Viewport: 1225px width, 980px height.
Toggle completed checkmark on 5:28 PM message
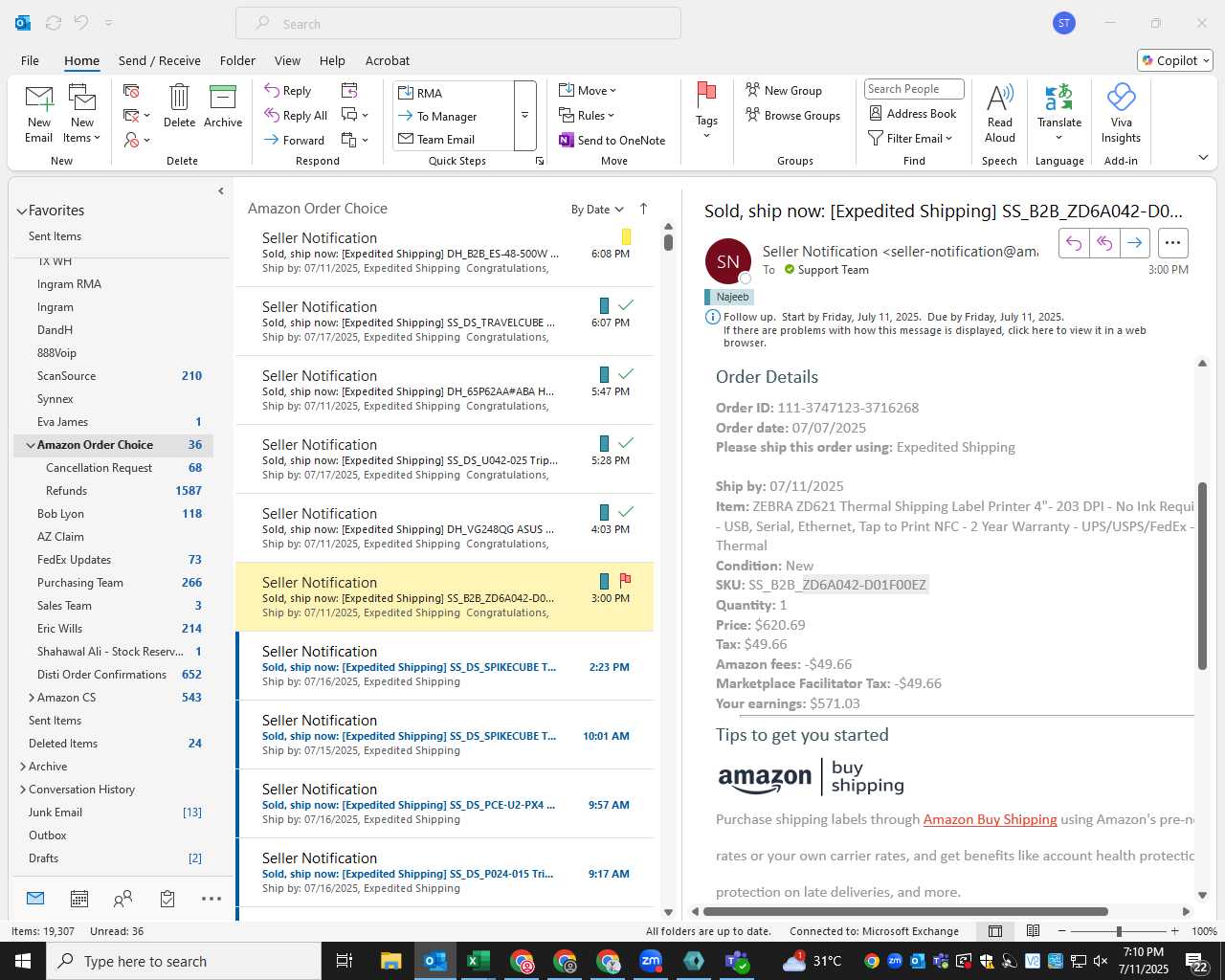(x=626, y=442)
